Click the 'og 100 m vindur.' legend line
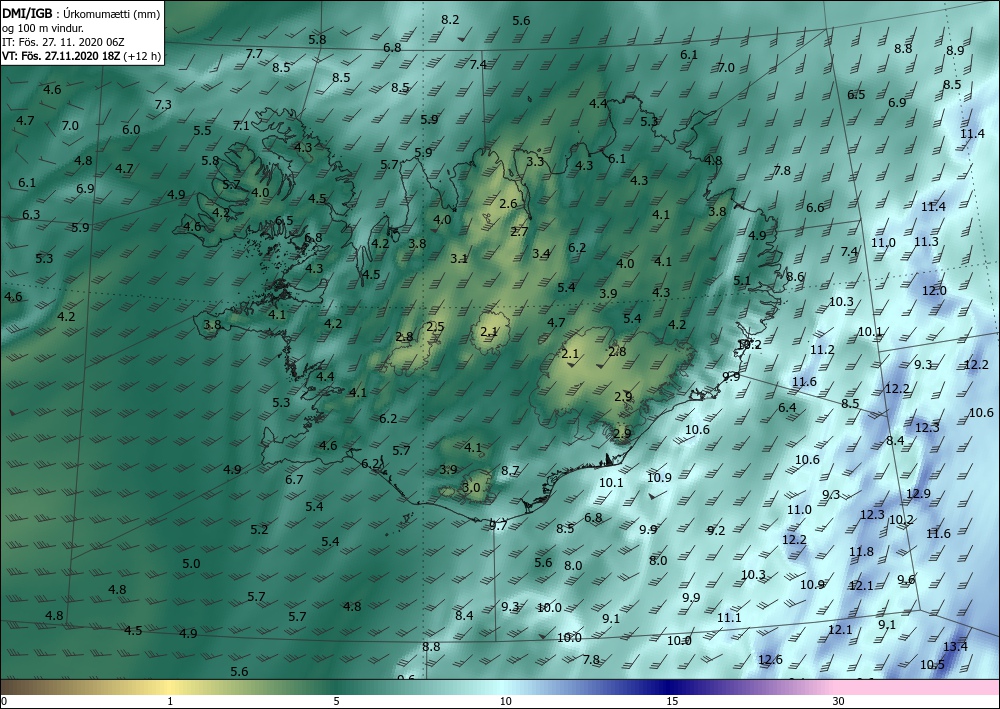1000x709 pixels. click(x=43, y=28)
